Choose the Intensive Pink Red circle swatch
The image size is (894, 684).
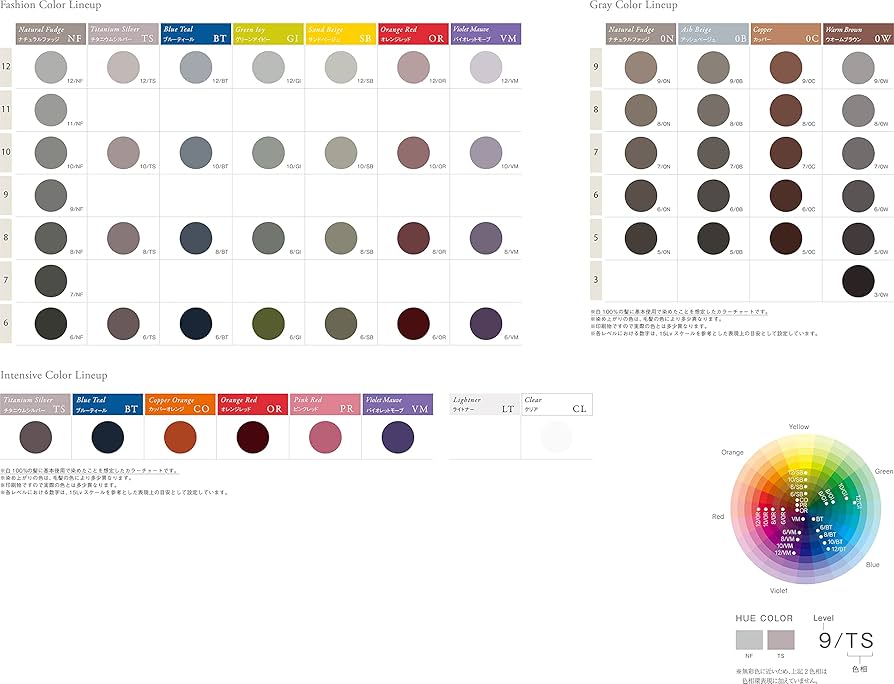point(325,437)
